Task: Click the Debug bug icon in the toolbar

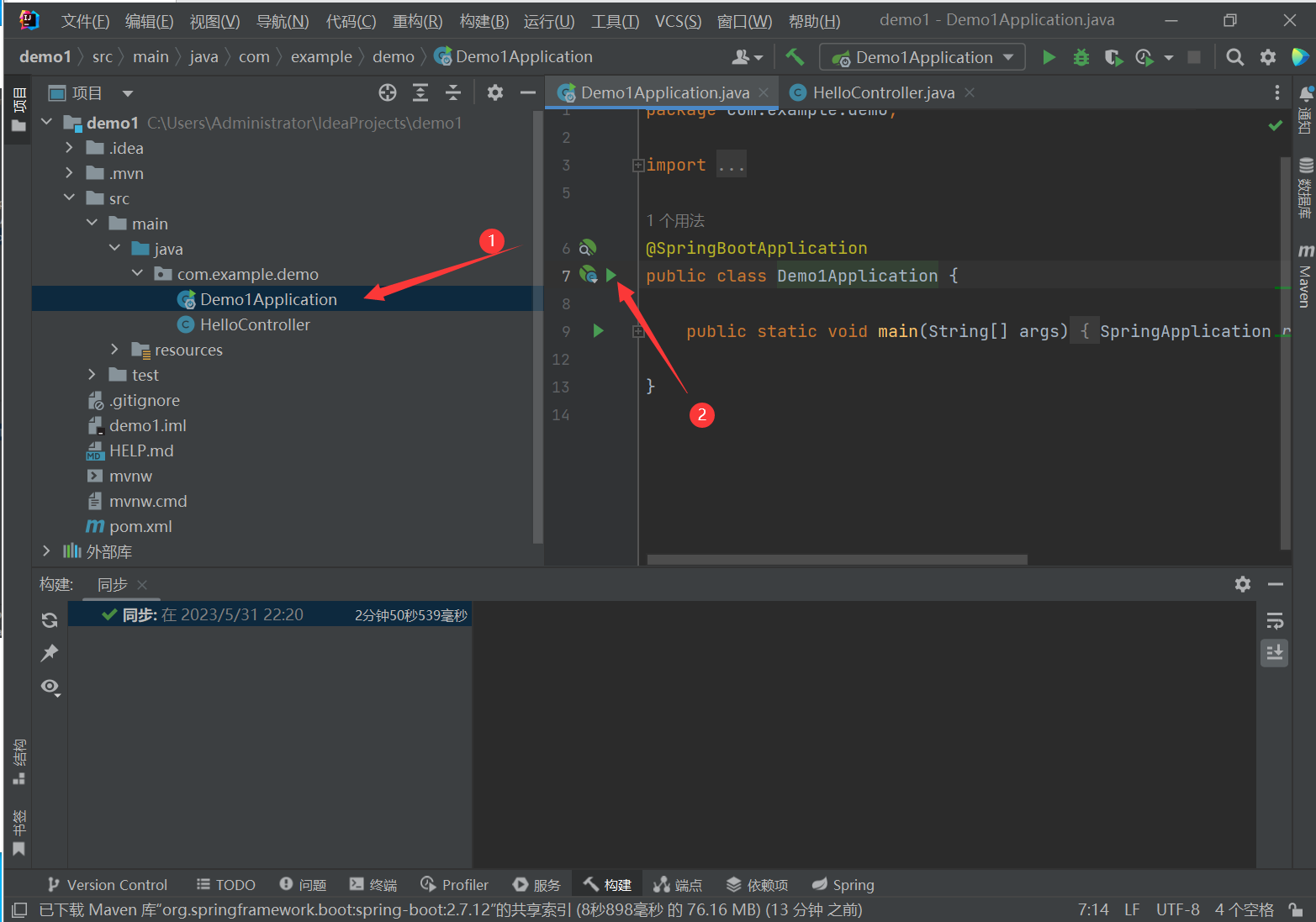Action: click(x=1081, y=57)
